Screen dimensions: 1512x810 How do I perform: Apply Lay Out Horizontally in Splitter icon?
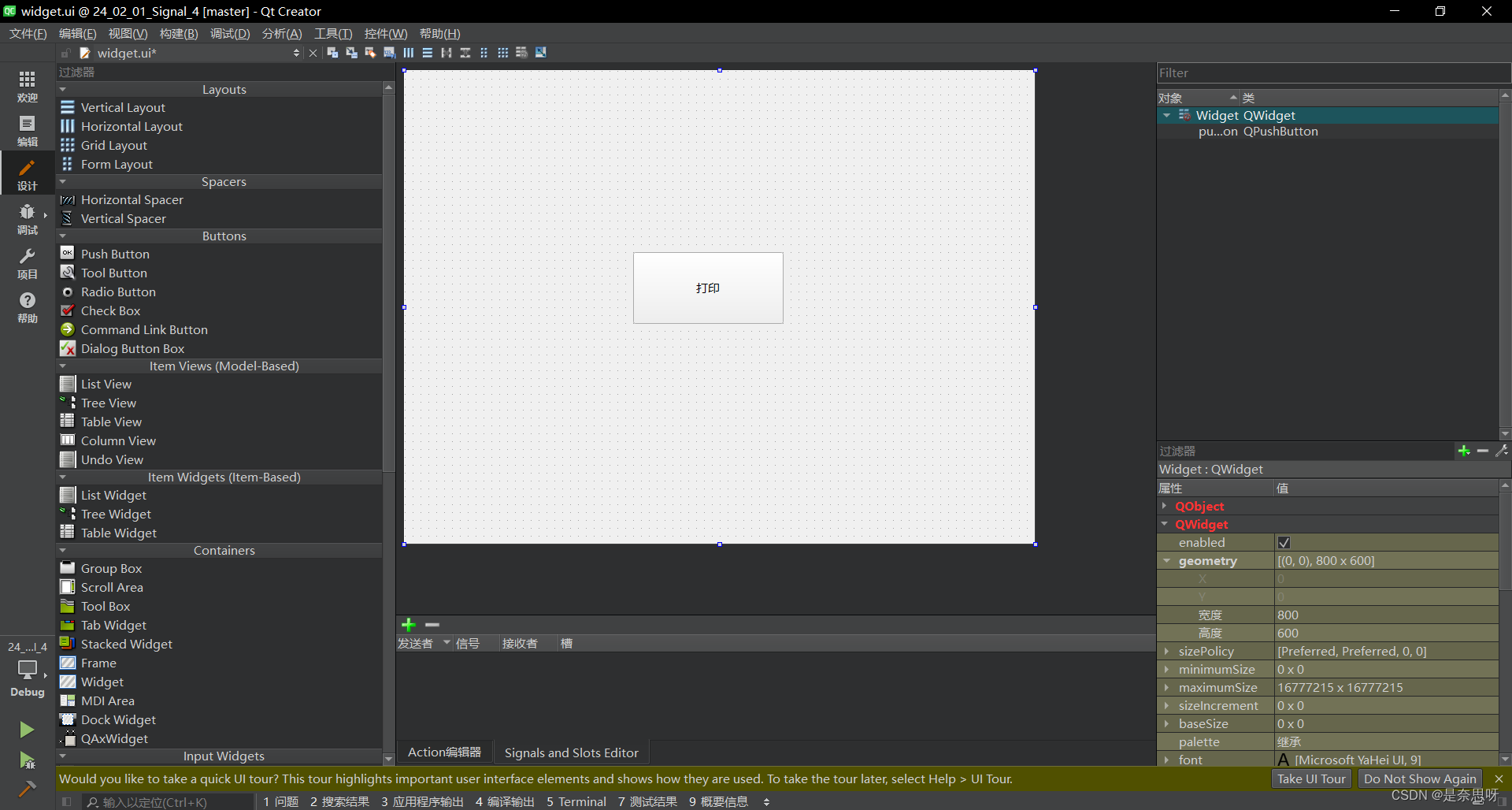(446, 53)
